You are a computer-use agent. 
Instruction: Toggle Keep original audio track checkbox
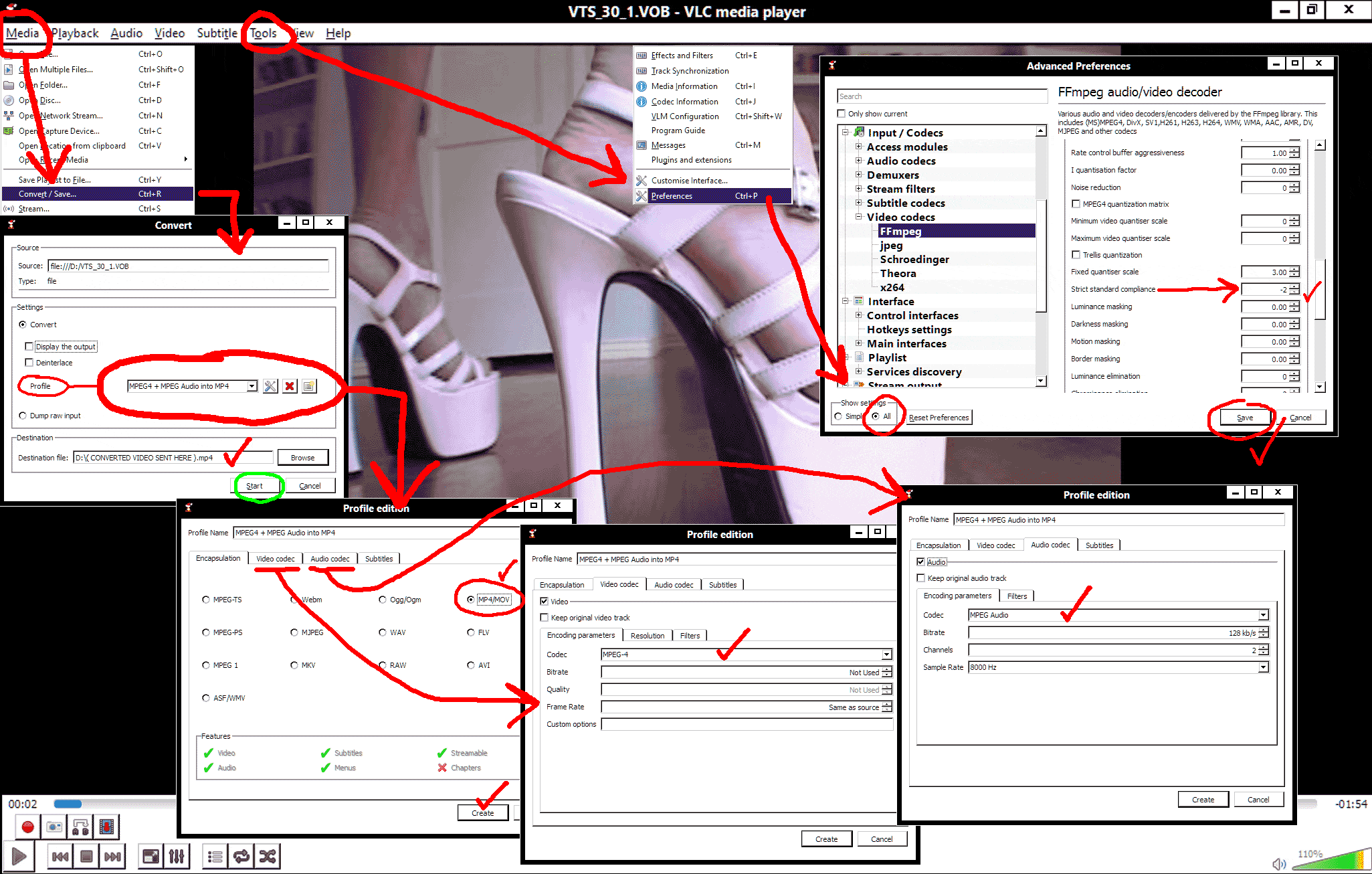(x=920, y=578)
